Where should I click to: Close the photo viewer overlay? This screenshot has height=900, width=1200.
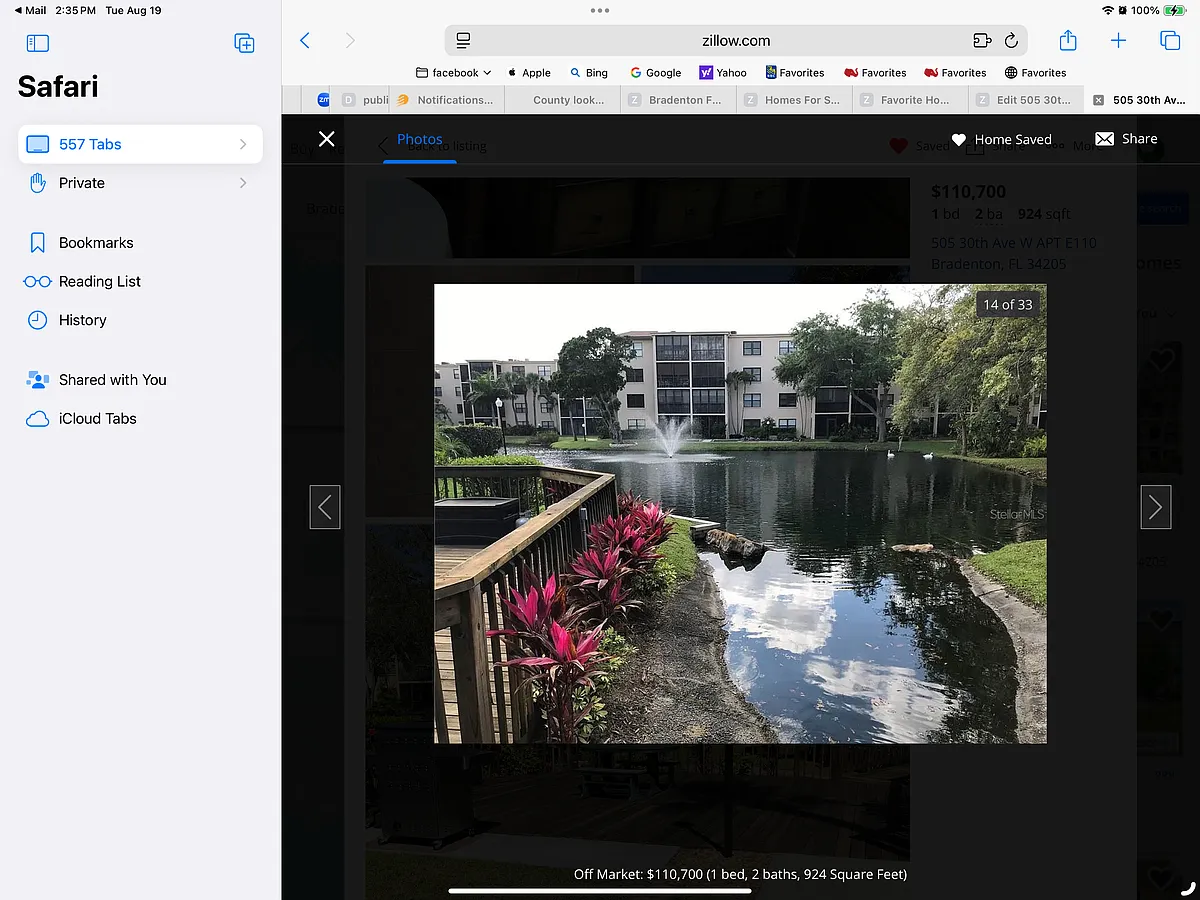pyautogui.click(x=326, y=139)
